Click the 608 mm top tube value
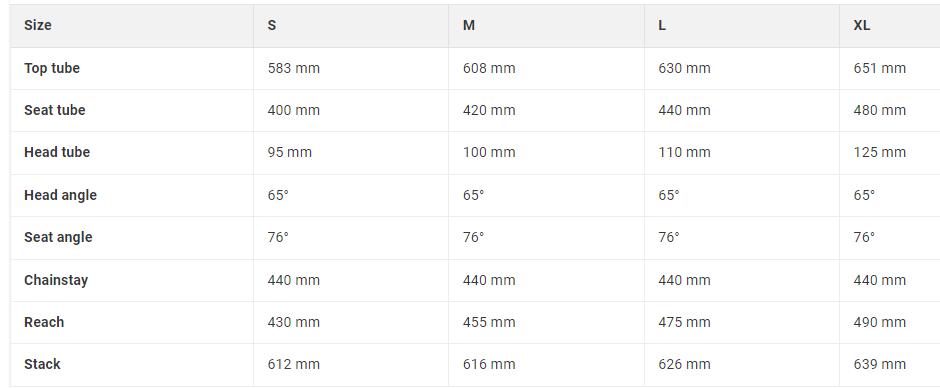 click(489, 68)
